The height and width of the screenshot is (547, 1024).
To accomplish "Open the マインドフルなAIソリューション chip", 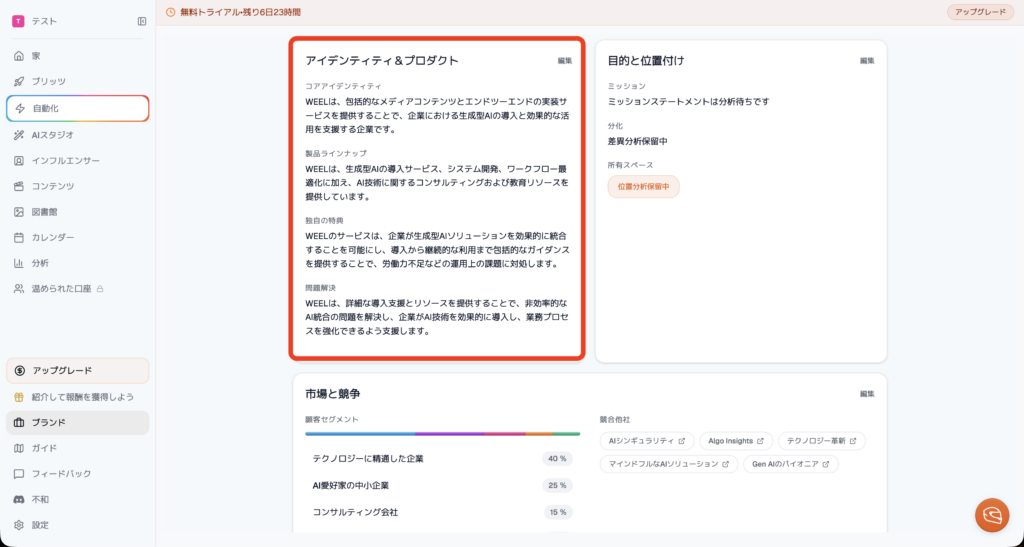I will [669, 464].
